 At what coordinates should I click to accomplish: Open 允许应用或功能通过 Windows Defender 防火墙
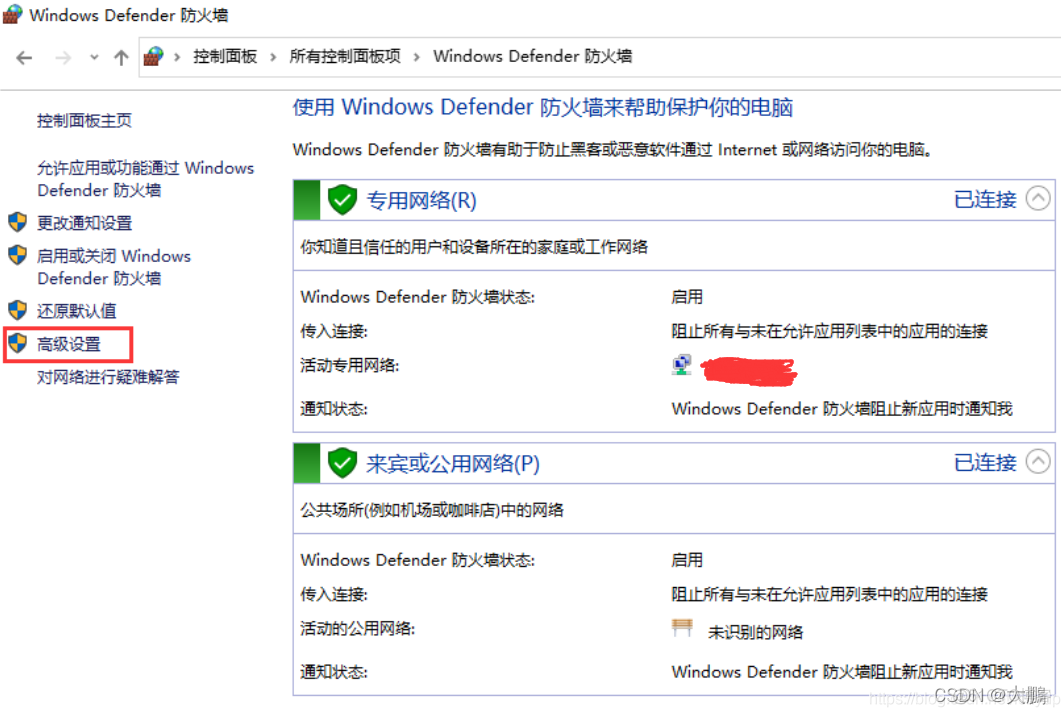pyautogui.click(x=145, y=179)
